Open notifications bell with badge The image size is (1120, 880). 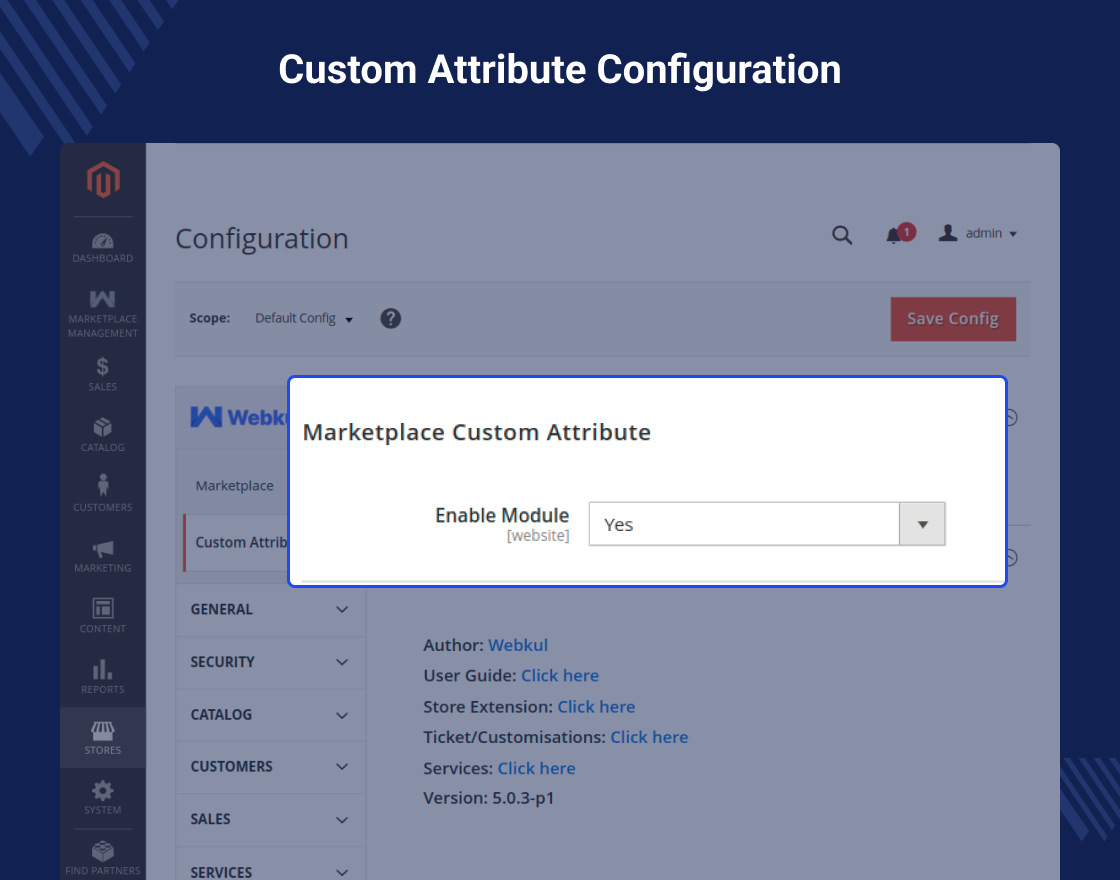tap(899, 234)
